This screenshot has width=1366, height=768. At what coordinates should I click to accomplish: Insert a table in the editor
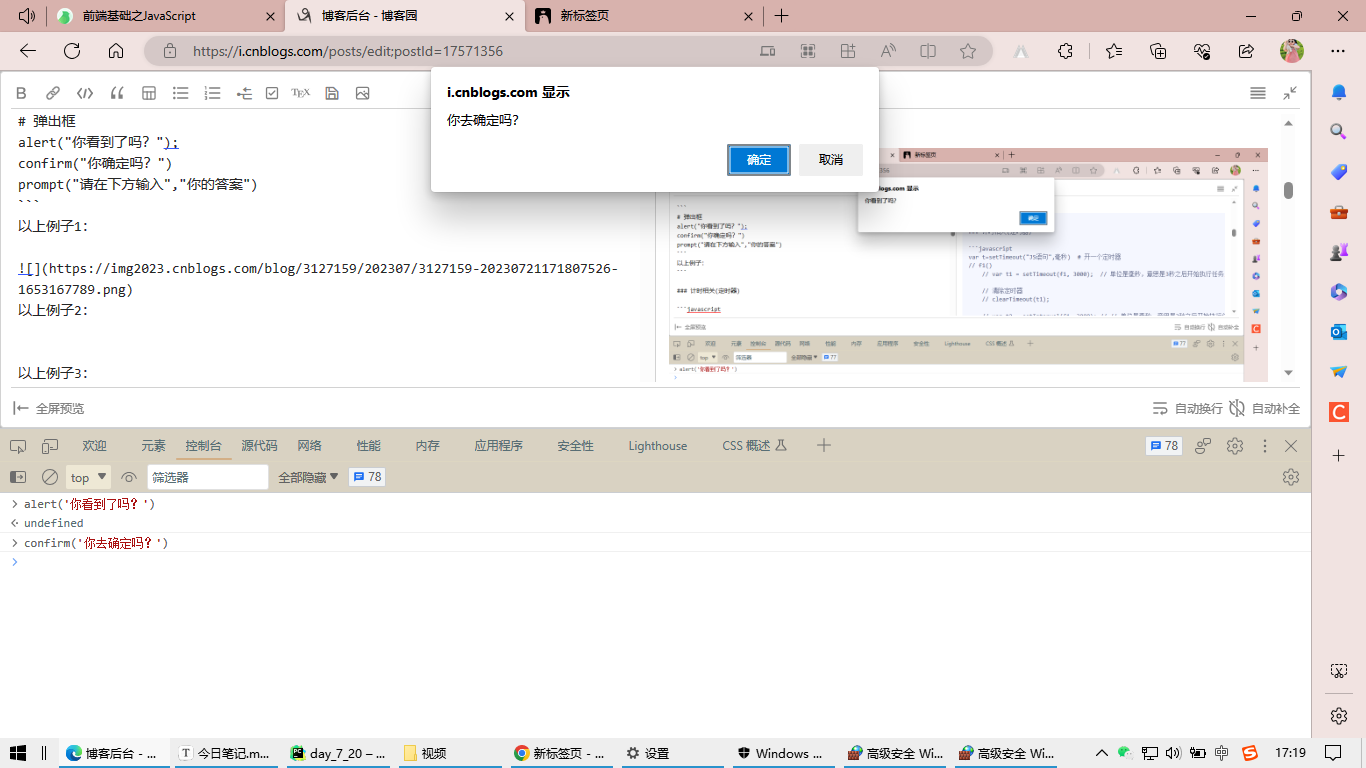tap(149, 93)
